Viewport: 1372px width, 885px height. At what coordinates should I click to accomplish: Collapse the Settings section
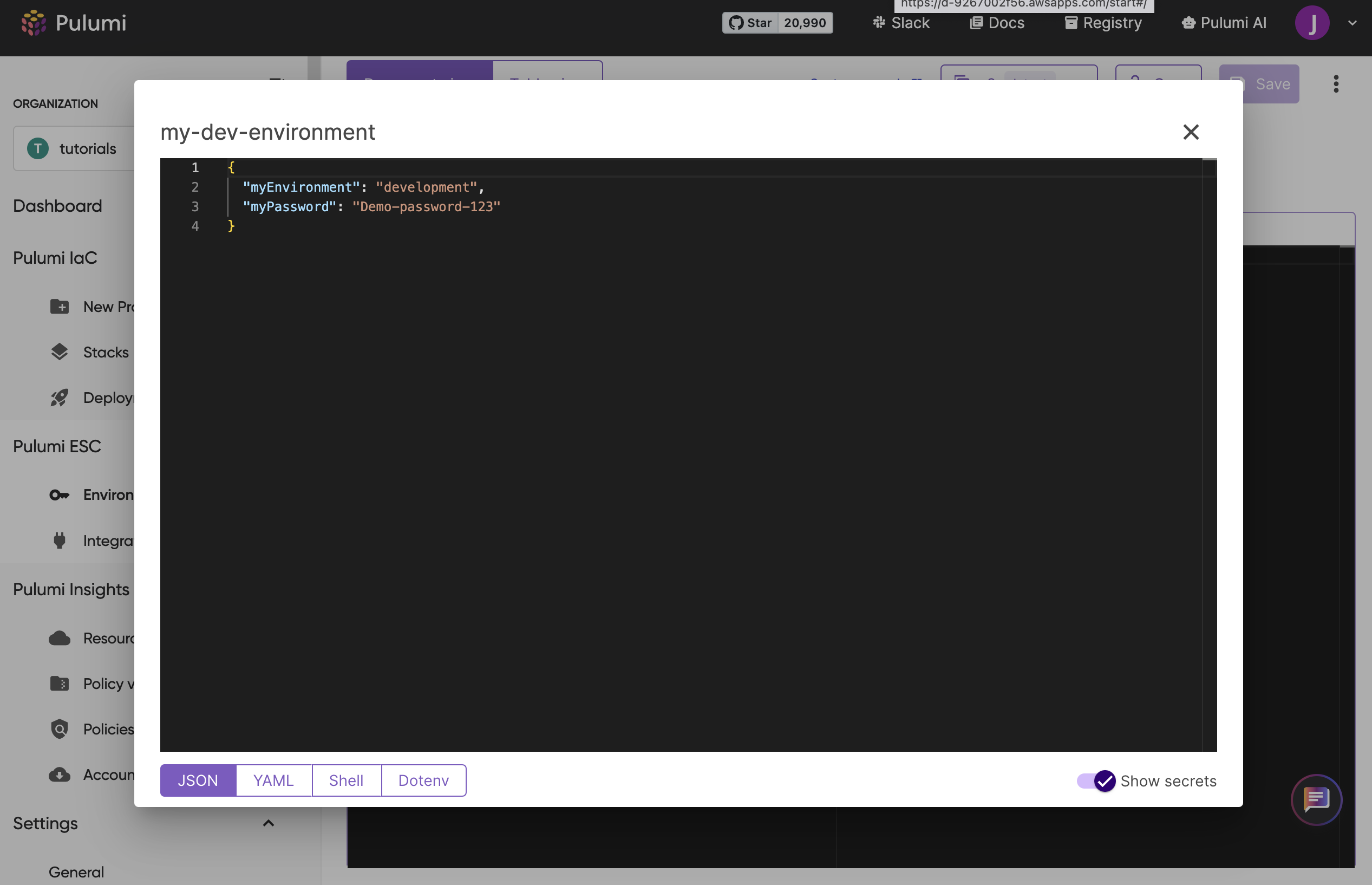[268, 823]
